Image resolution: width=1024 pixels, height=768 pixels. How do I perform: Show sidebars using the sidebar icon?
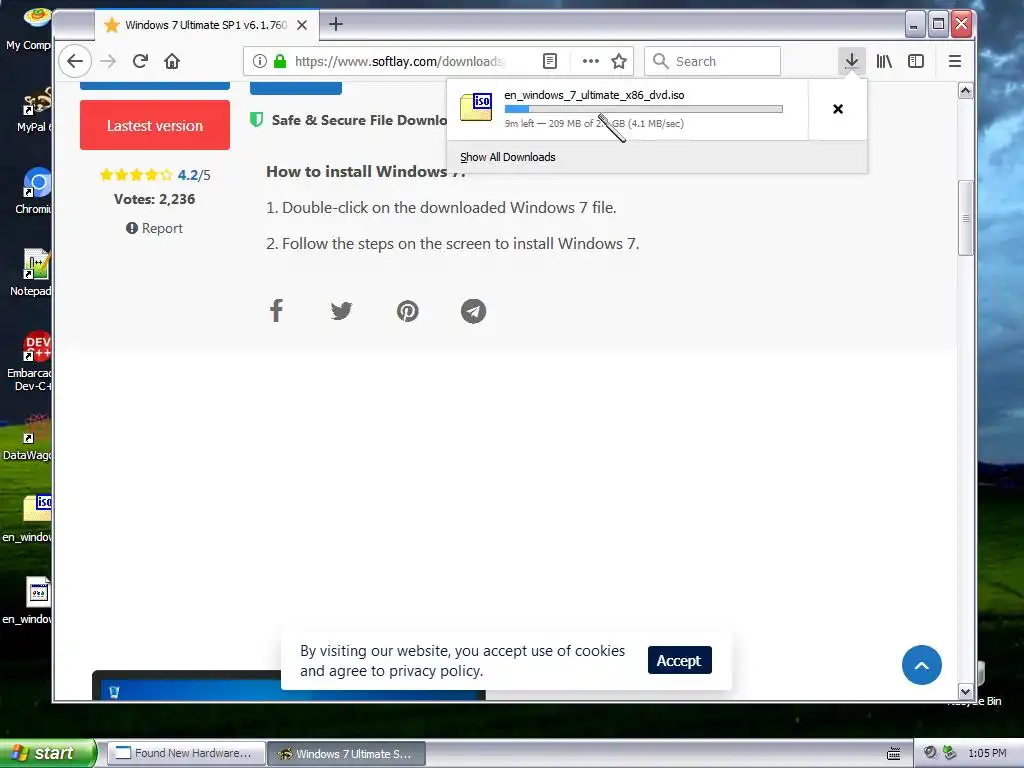click(916, 61)
